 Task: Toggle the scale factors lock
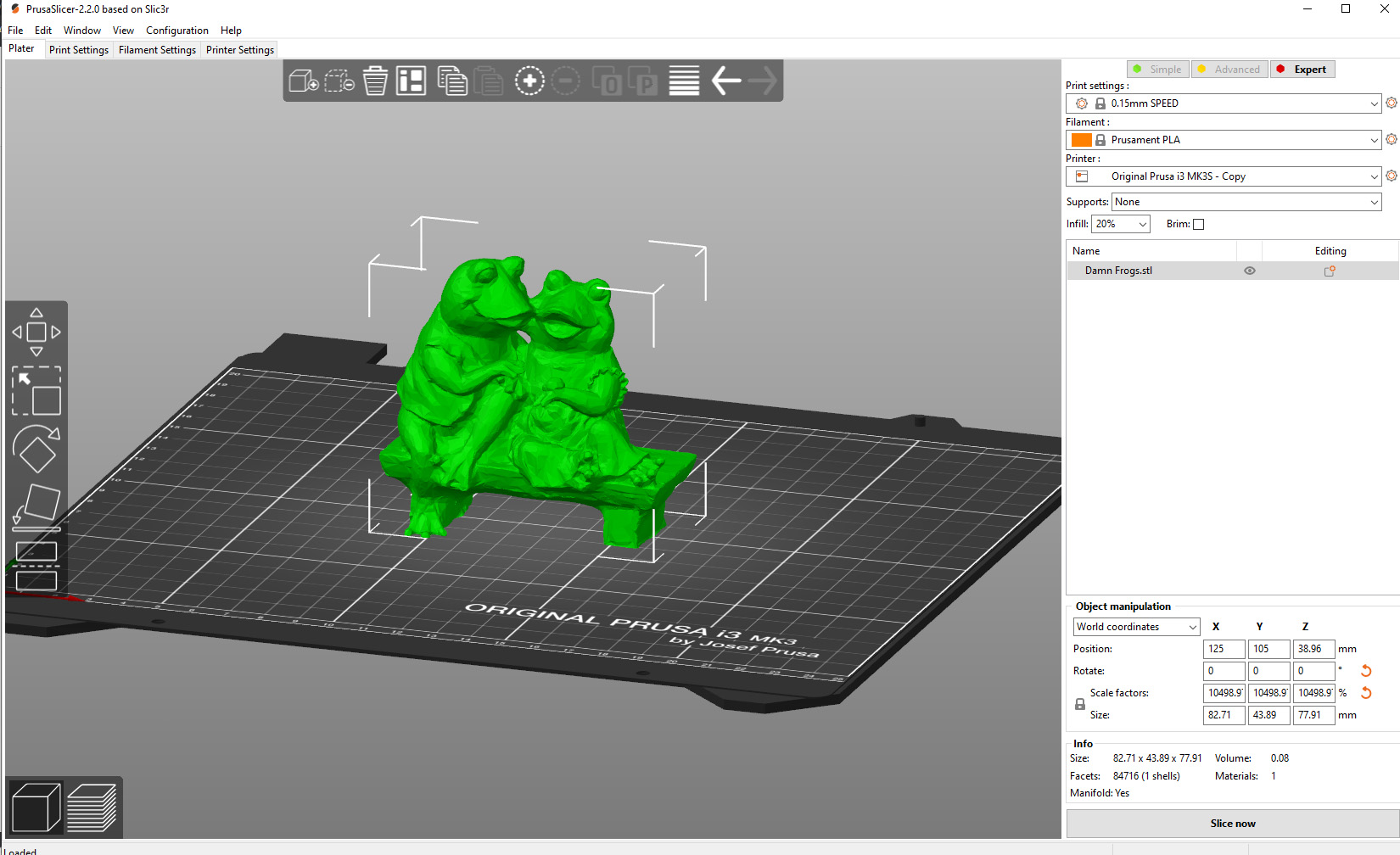click(1079, 704)
